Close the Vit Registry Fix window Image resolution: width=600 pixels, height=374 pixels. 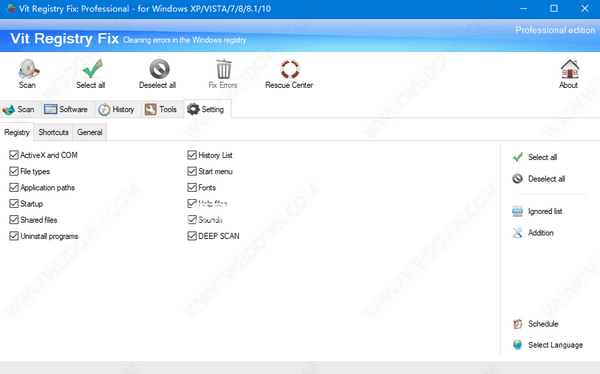(x=585, y=8)
